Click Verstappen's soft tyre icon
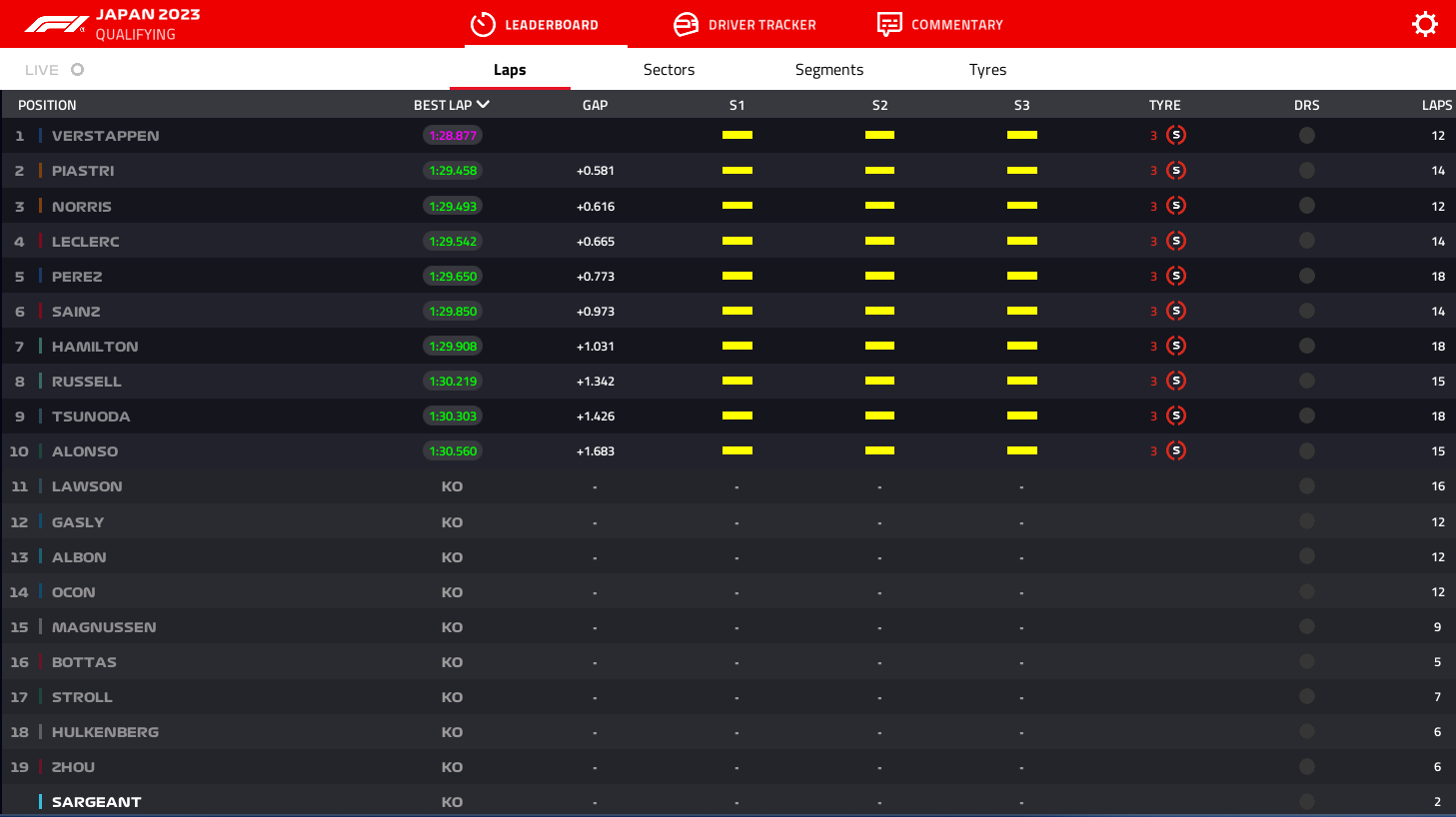The height and width of the screenshot is (817, 1456). 1176,135
